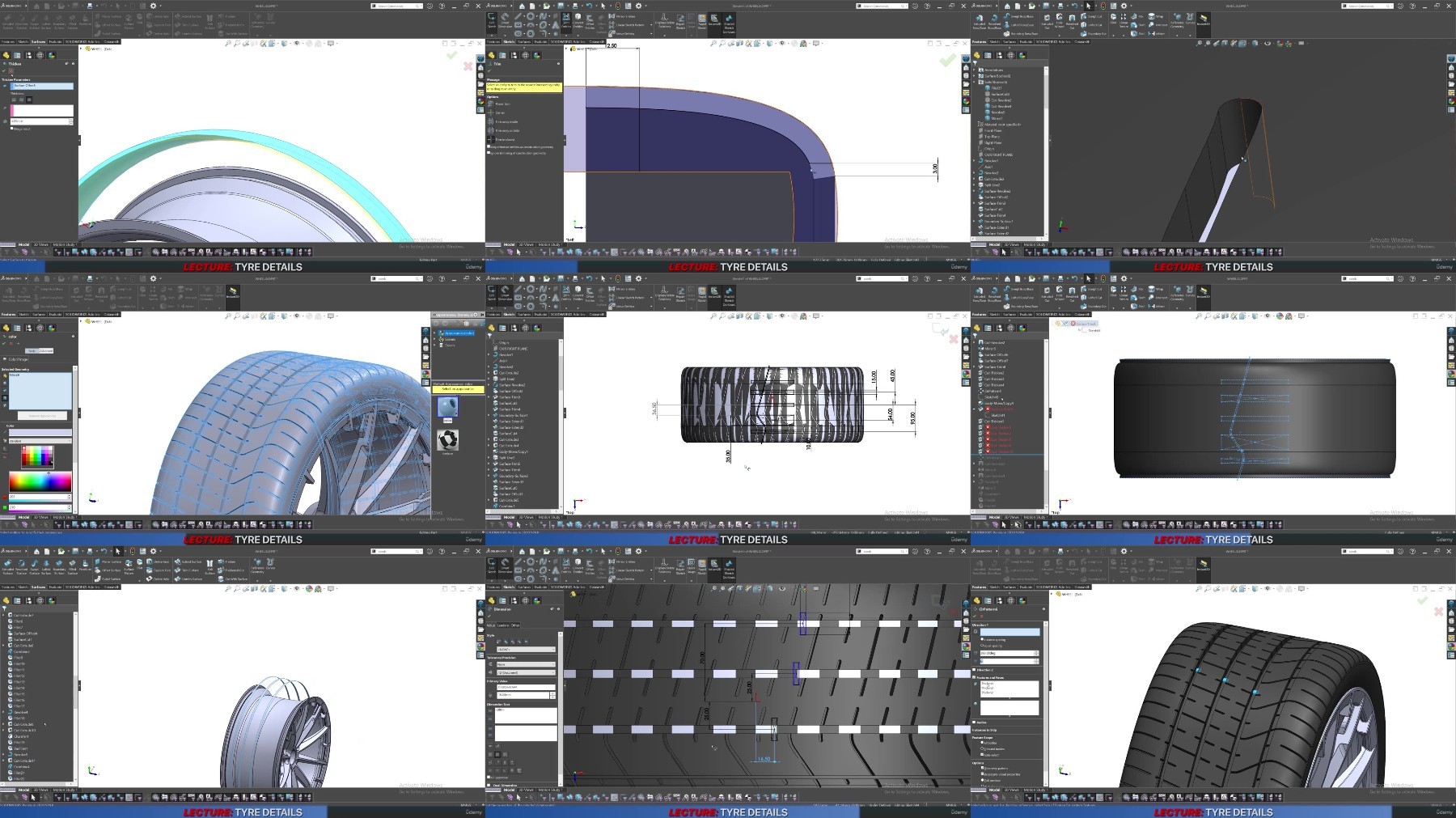
Task: Click Remove Appearance button in color panel
Action: (x=42, y=415)
